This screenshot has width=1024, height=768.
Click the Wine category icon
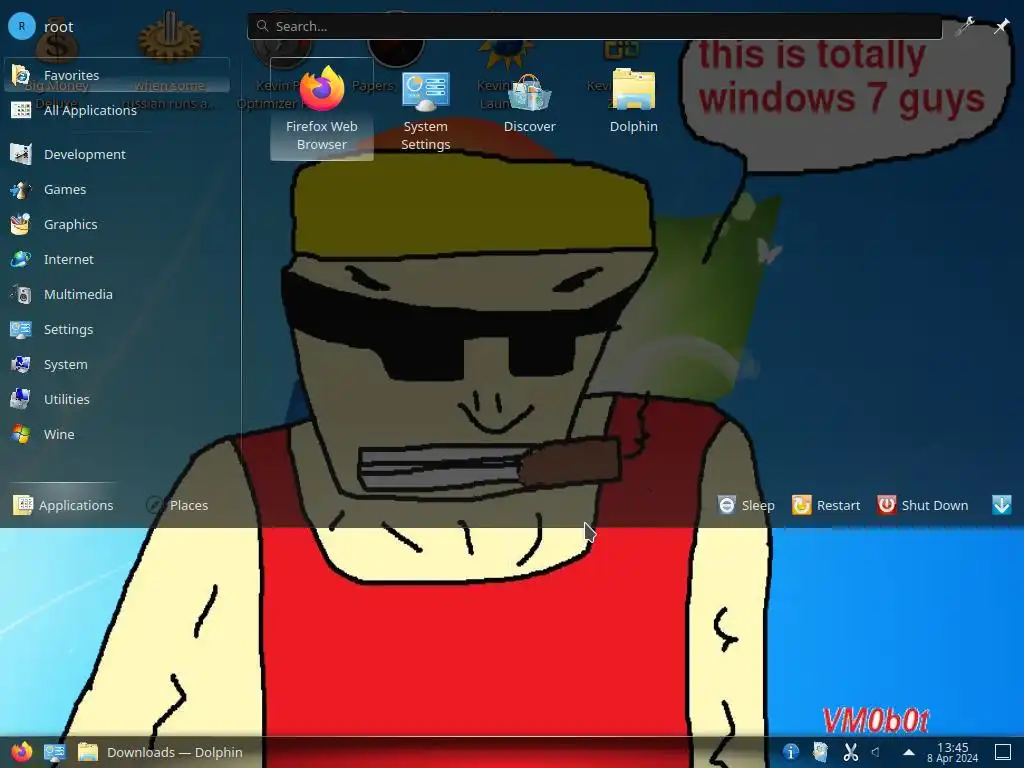(x=21, y=434)
